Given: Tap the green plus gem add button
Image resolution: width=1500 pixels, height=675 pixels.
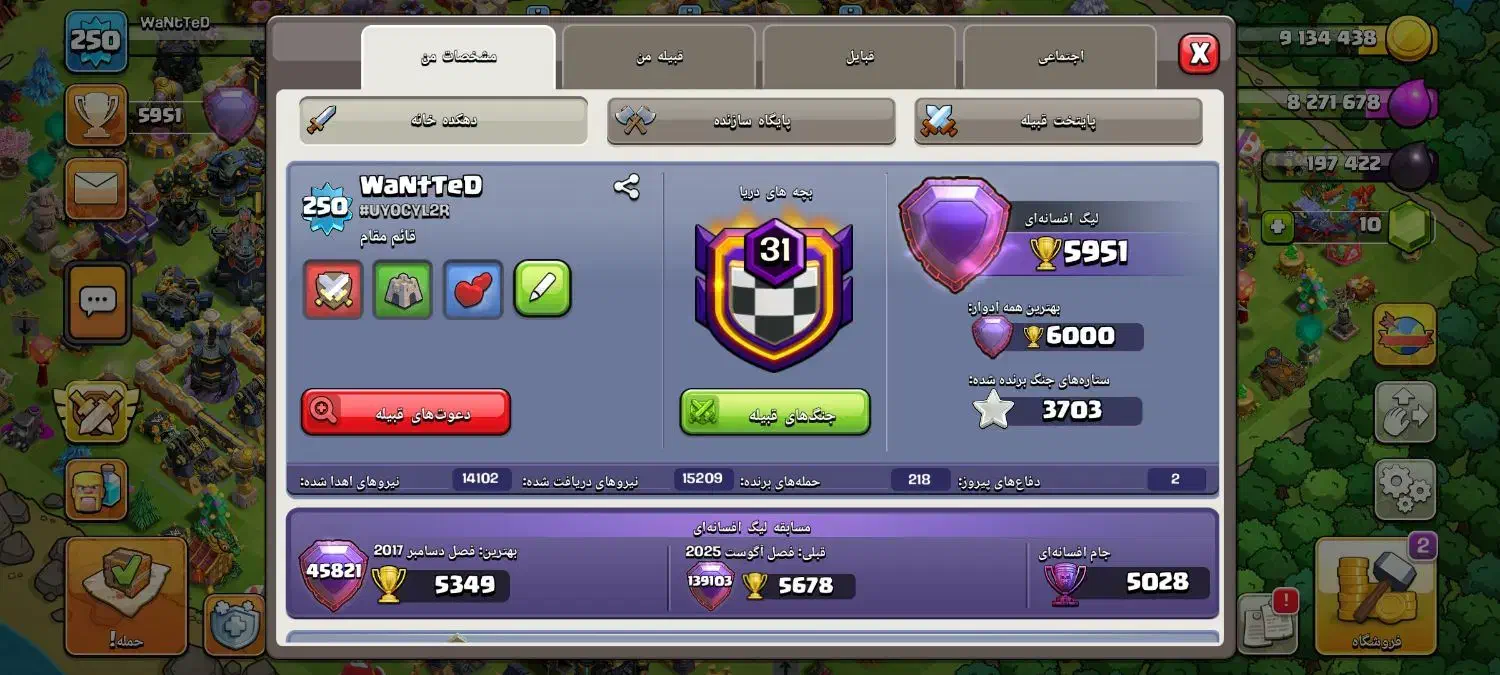Looking at the screenshot, I should point(1276,226).
